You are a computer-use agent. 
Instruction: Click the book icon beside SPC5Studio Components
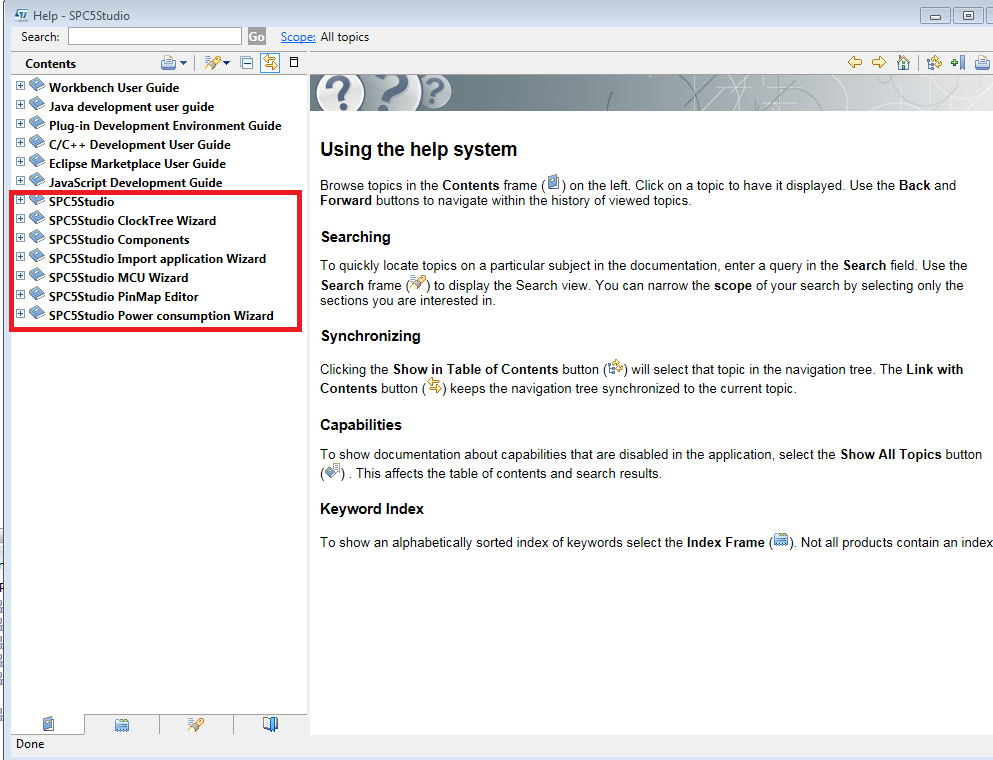[x=37, y=237]
